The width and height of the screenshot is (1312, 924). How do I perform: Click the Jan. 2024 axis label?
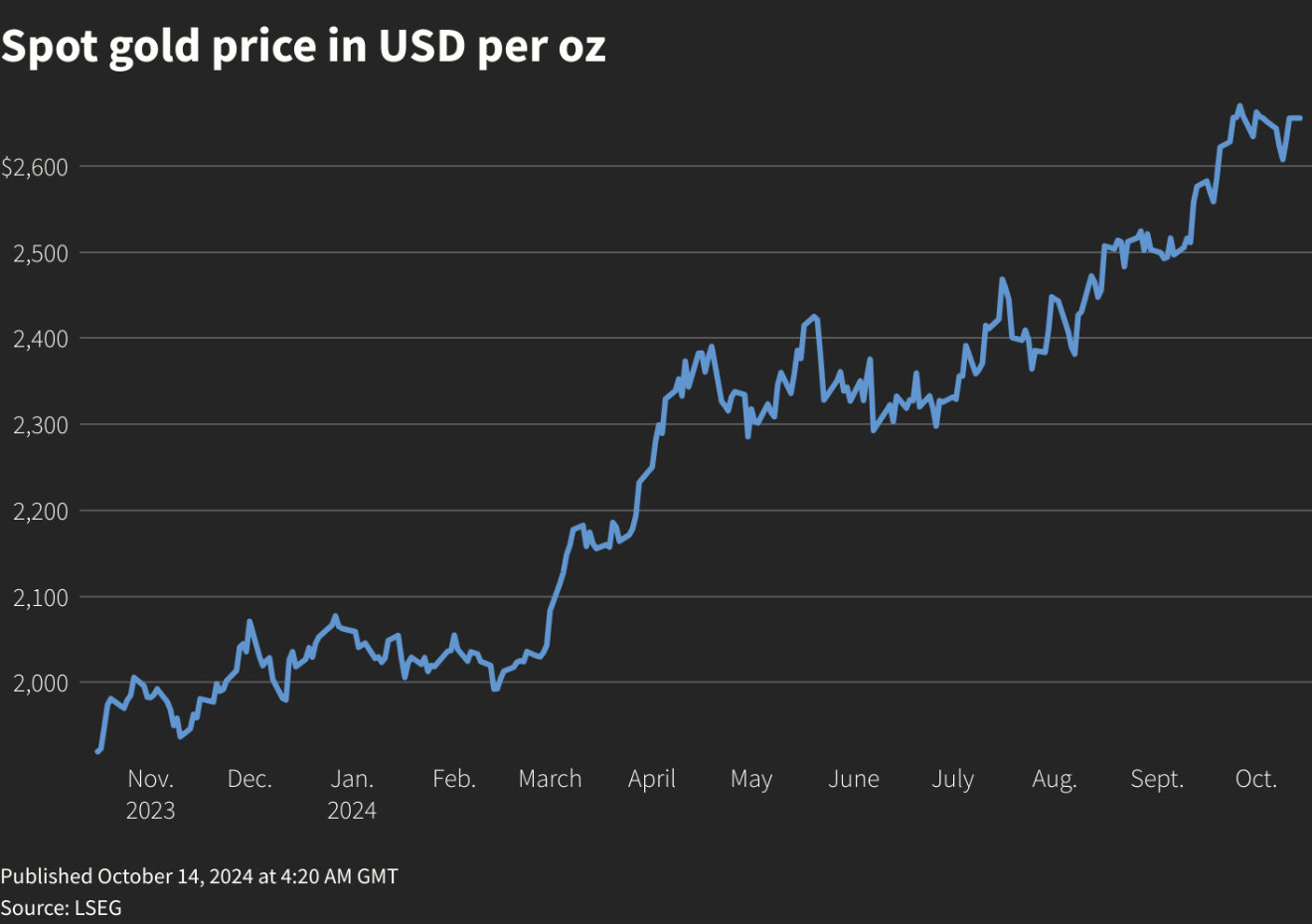(x=352, y=795)
